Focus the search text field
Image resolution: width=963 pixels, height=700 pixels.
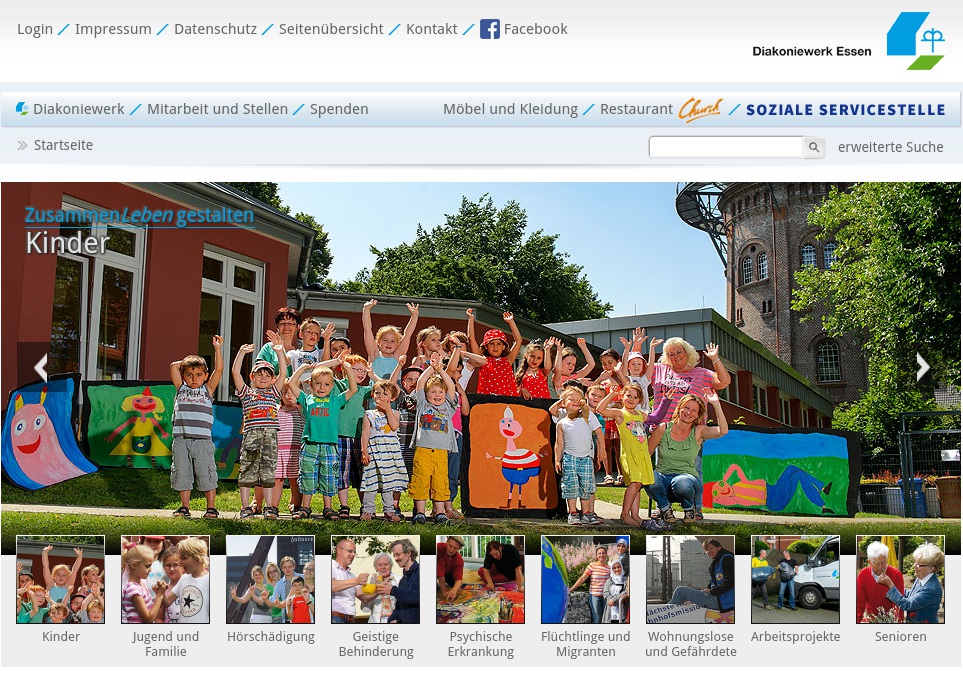point(725,147)
